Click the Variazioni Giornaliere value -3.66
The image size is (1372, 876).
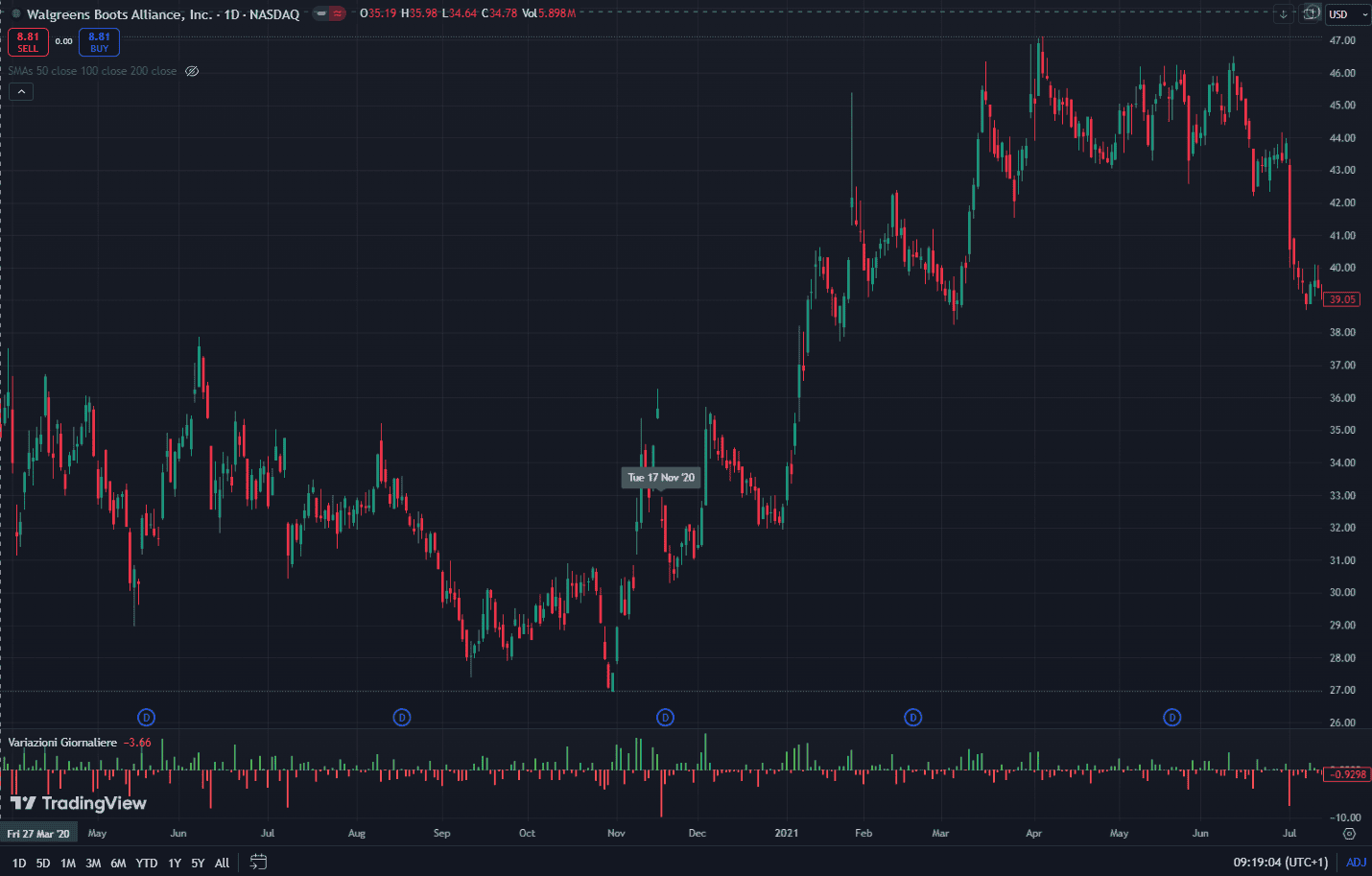137,743
